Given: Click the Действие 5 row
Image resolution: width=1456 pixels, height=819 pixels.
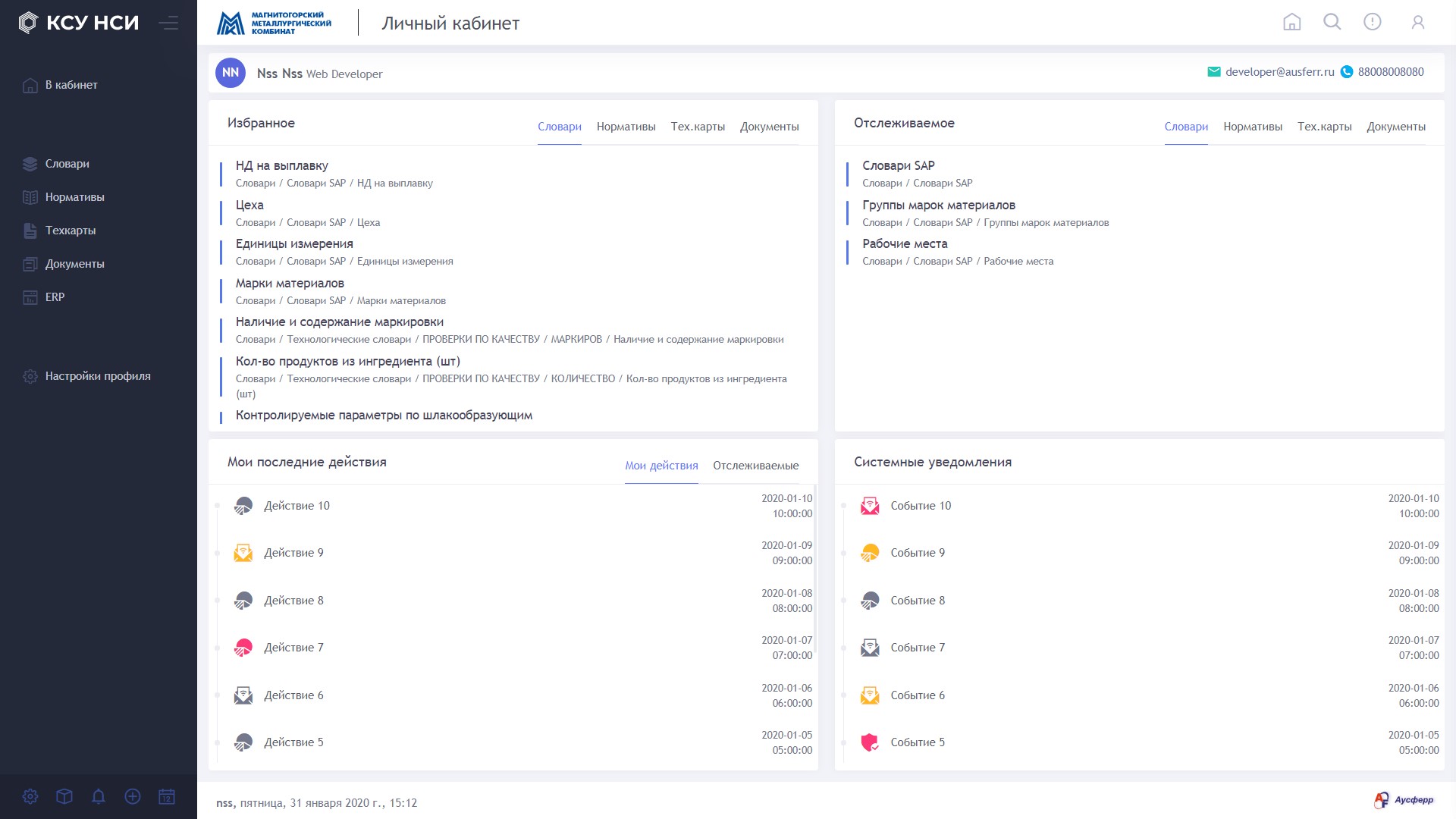Looking at the screenshot, I should click(513, 742).
